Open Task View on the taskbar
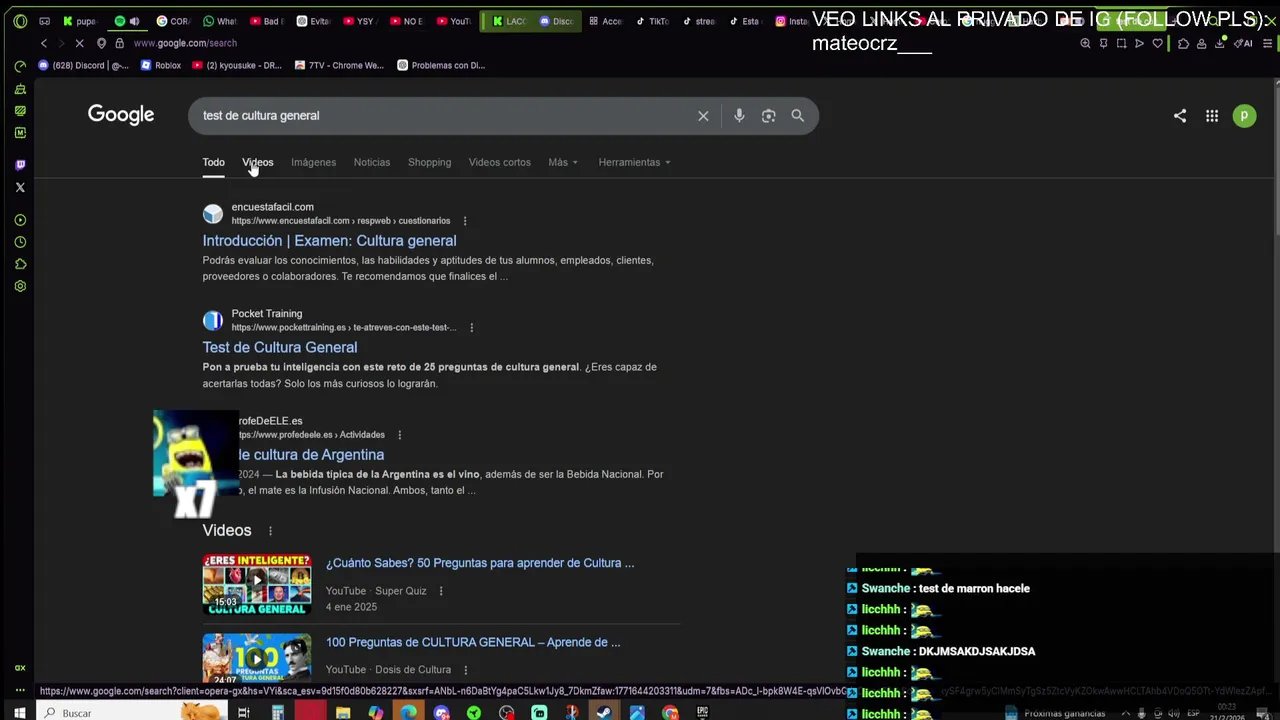 (243, 713)
